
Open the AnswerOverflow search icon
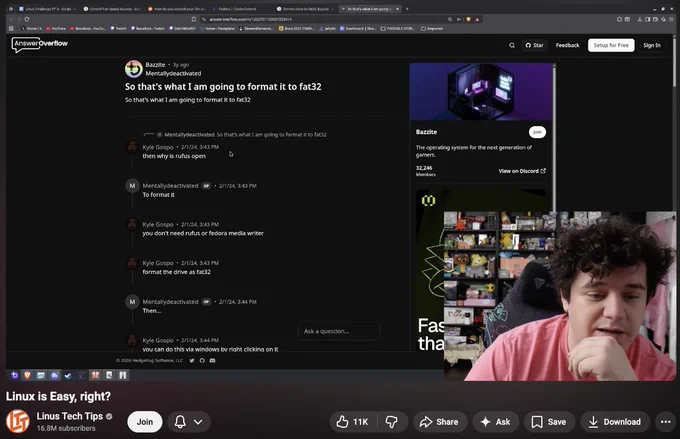[512, 45]
